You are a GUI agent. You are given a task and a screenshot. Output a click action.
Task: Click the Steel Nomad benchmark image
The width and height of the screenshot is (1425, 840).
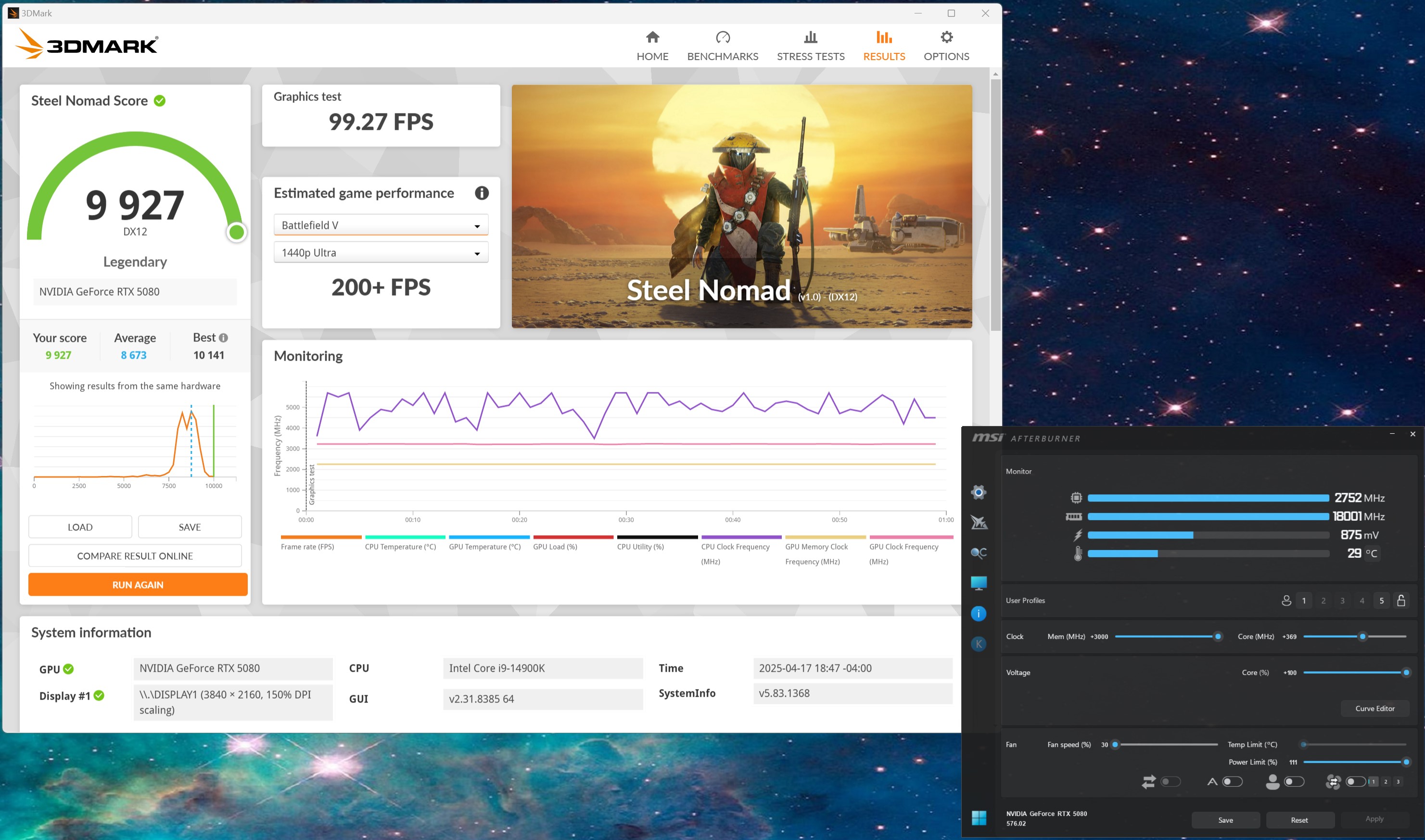tap(742, 207)
